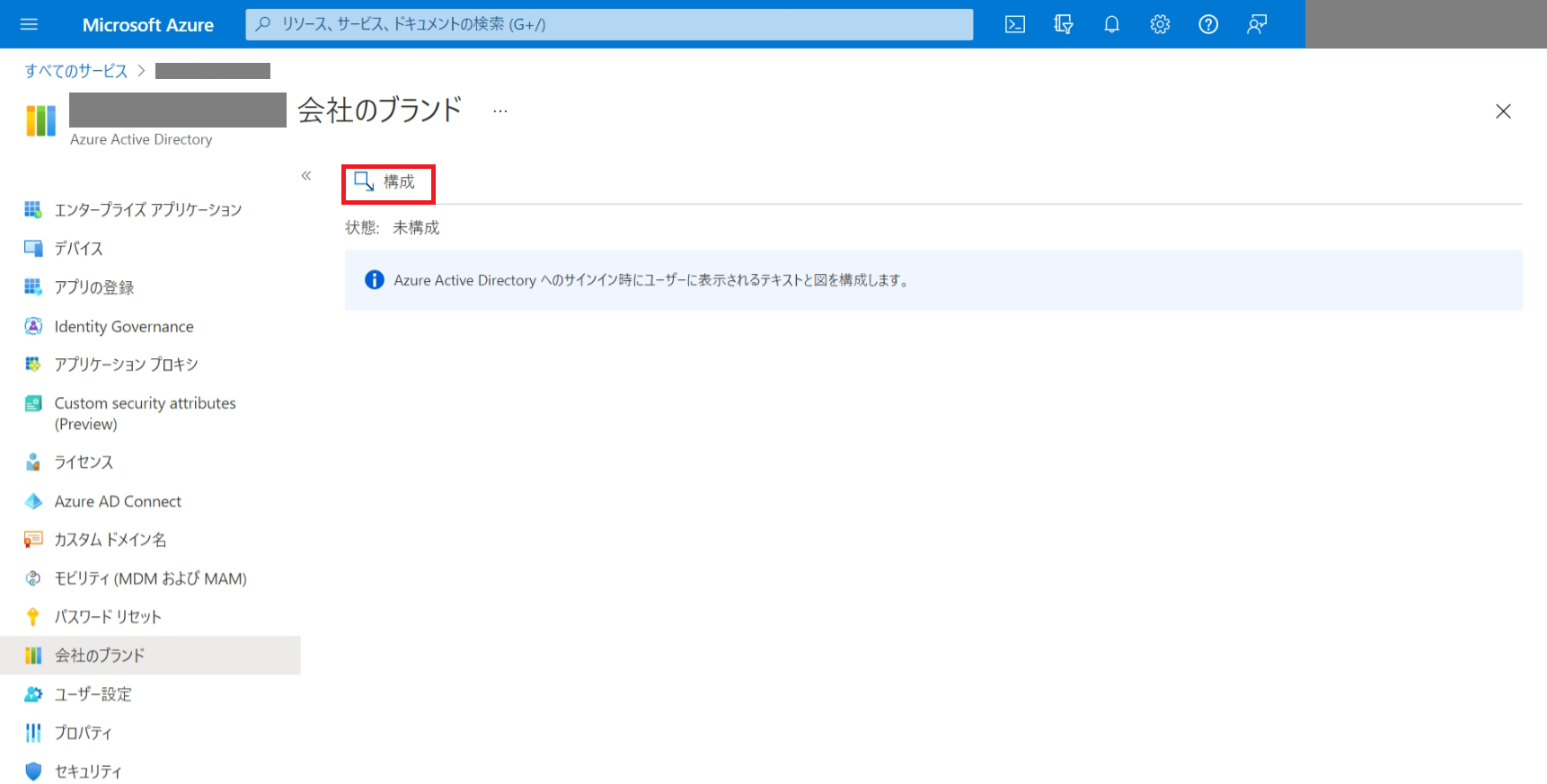This screenshot has height=784, width=1547.
Task: Click the パスワード リセット key icon
Action: coord(33,616)
